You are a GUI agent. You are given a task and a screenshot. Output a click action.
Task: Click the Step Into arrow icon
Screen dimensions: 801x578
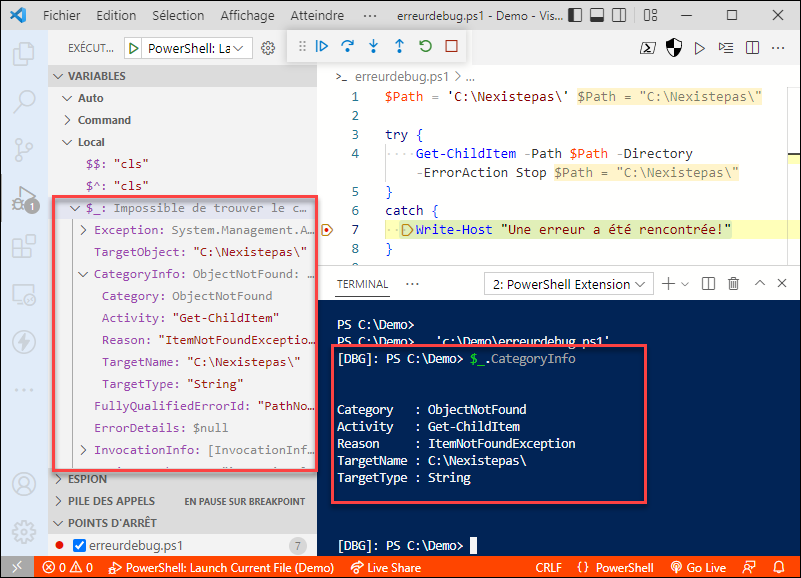(373, 47)
